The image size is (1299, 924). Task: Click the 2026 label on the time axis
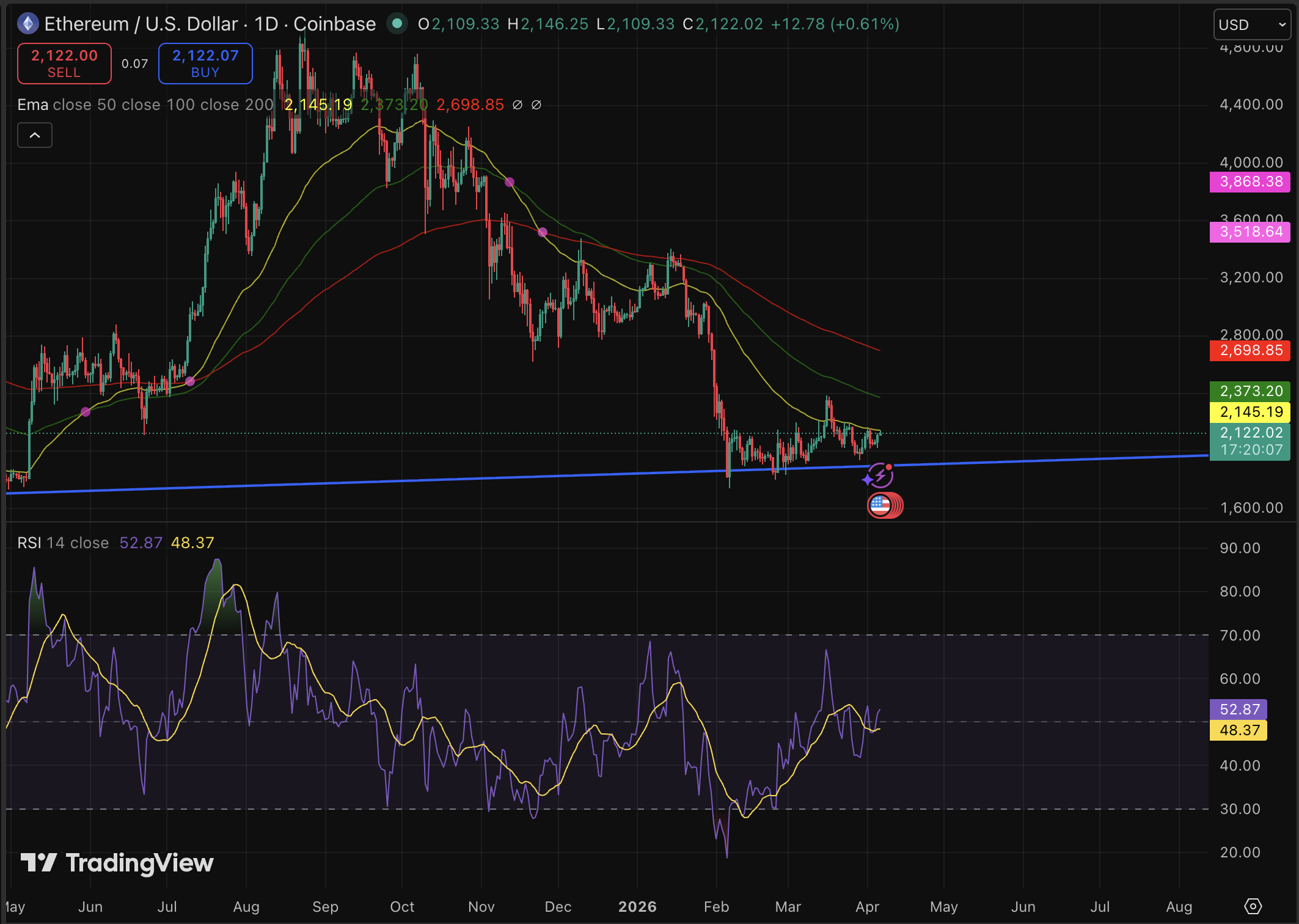[x=638, y=907]
